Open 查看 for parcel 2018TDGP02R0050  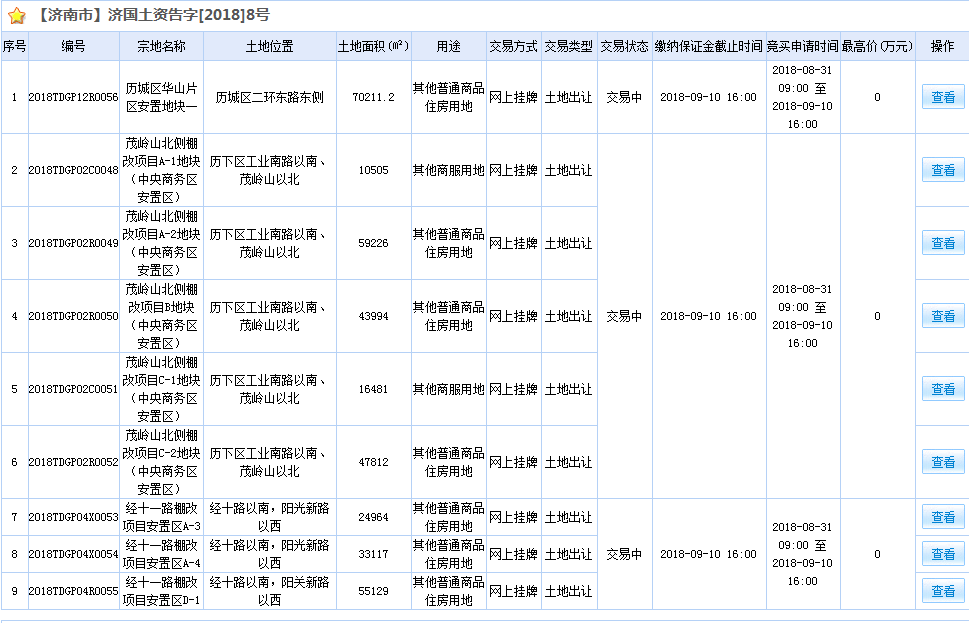(942, 316)
